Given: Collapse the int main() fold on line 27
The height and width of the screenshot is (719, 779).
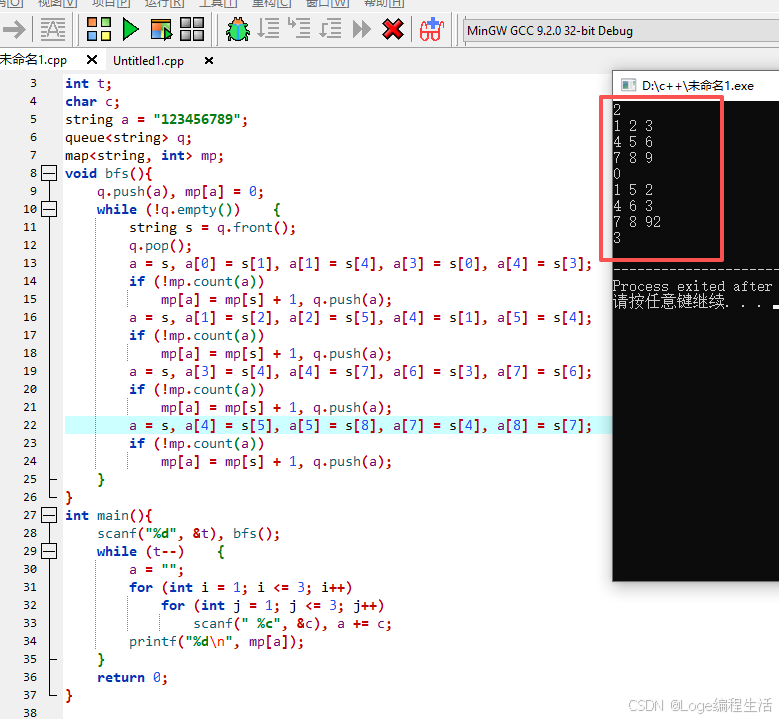Looking at the screenshot, I should pyautogui.click(x=49, y=515).
